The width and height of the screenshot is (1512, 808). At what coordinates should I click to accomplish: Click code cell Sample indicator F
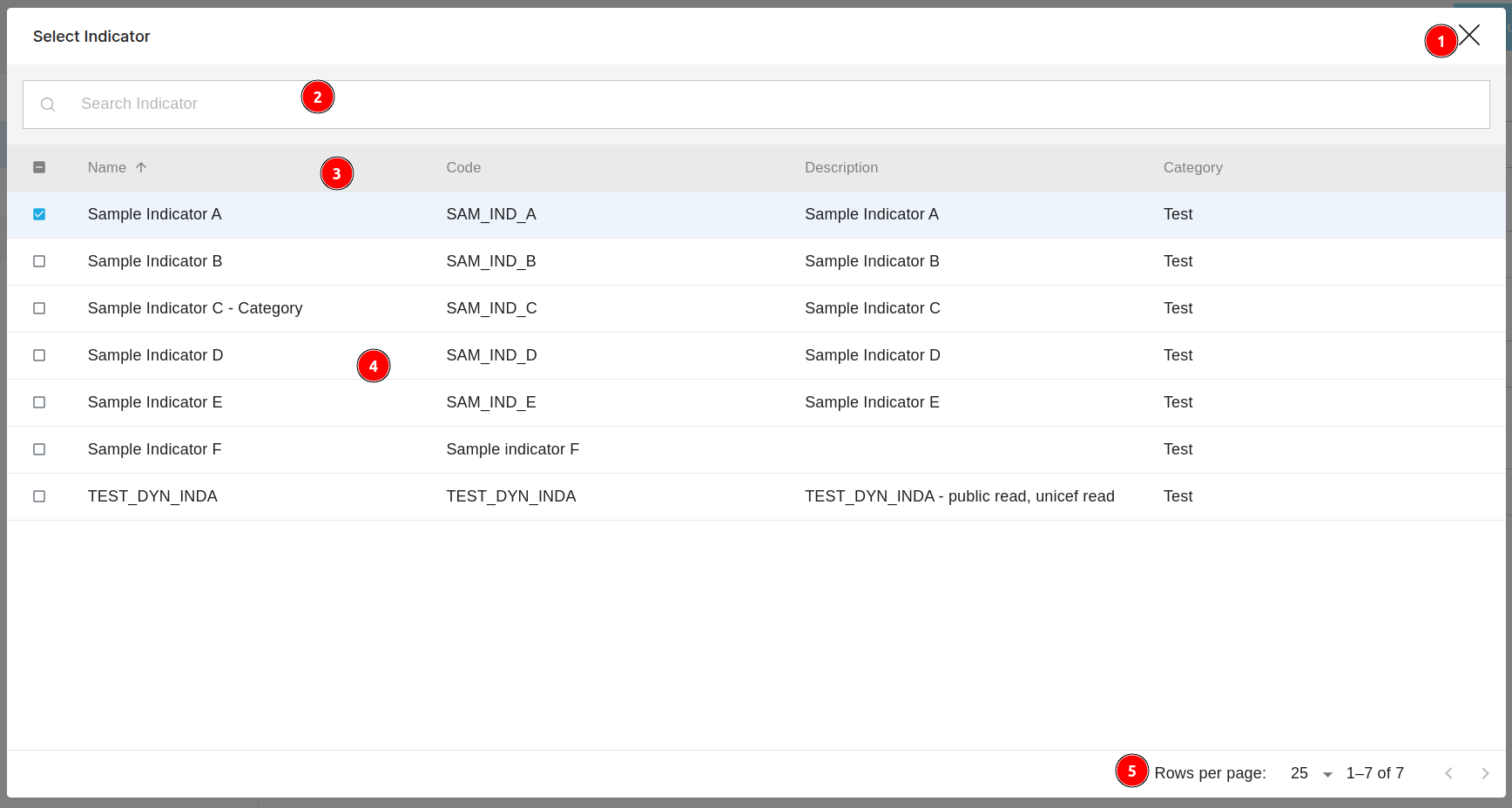point(512,449)
